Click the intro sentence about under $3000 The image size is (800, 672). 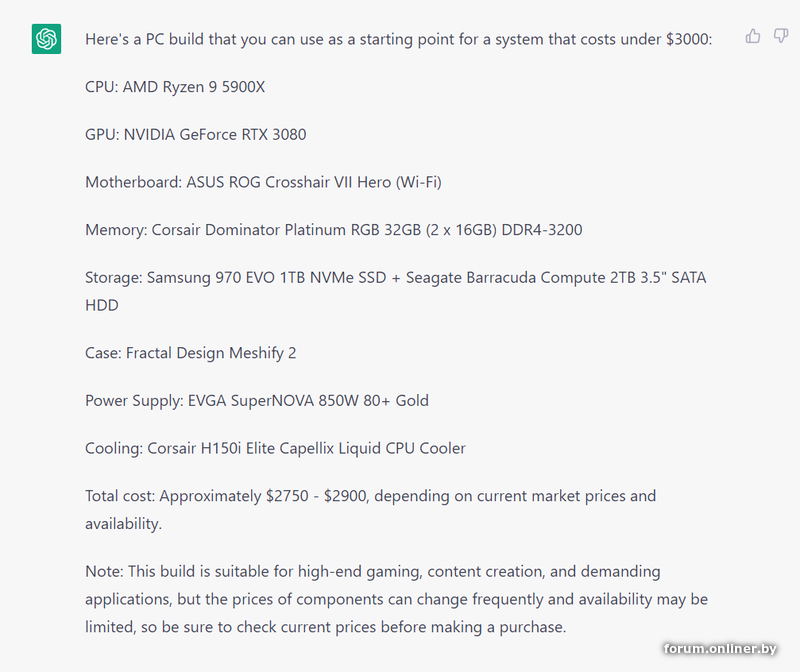398,40
